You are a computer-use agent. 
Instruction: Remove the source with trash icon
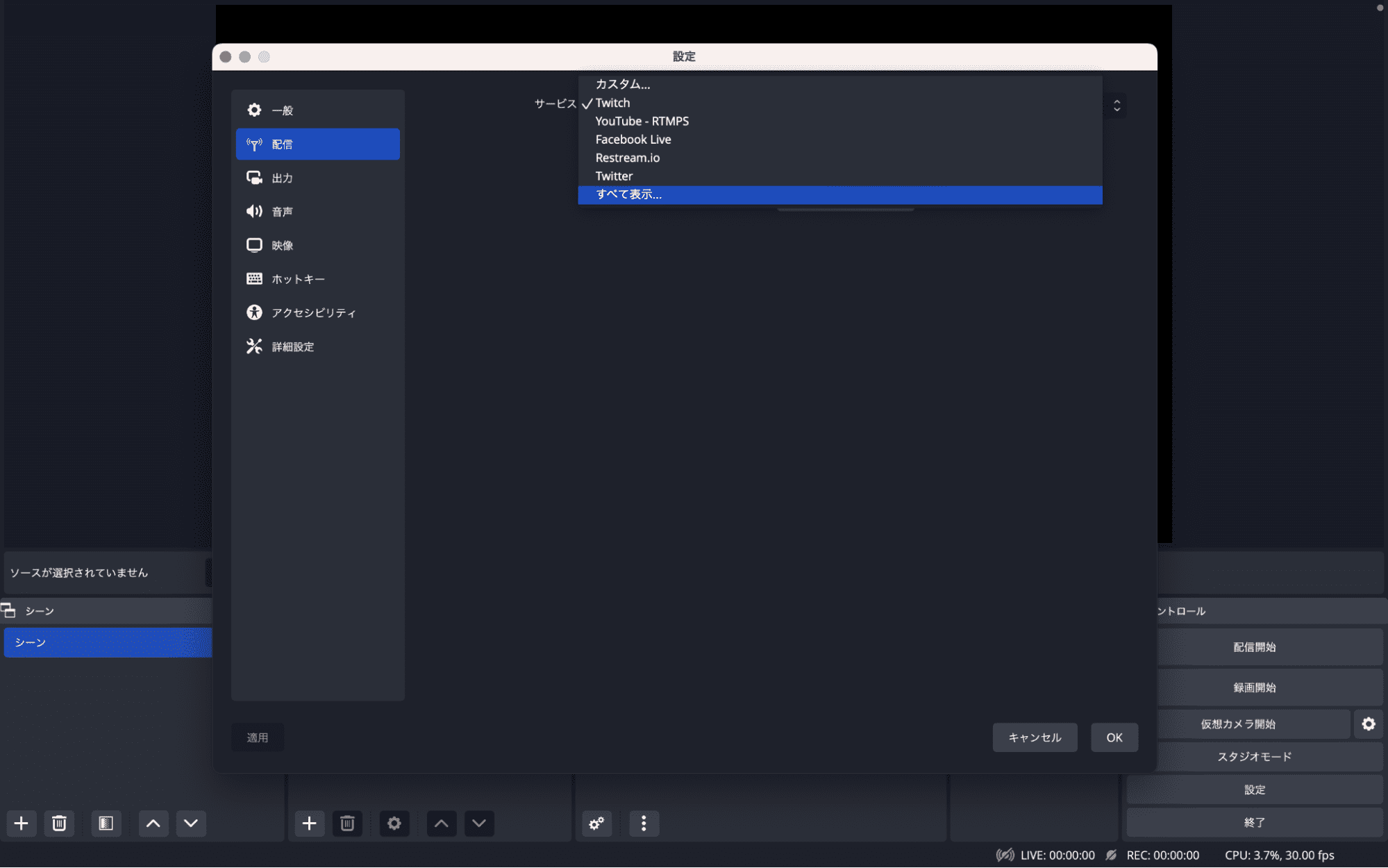tap(347, 824)
